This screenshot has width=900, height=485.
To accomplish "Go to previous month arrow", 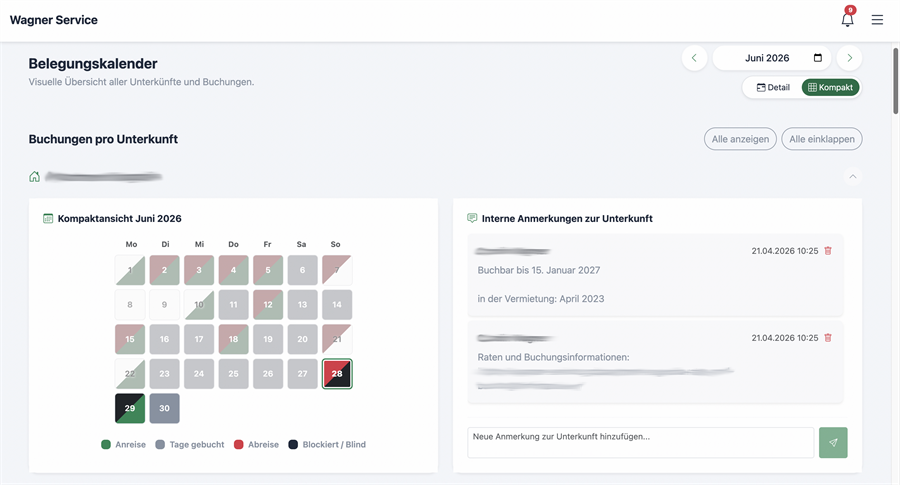I will [694, 58].
